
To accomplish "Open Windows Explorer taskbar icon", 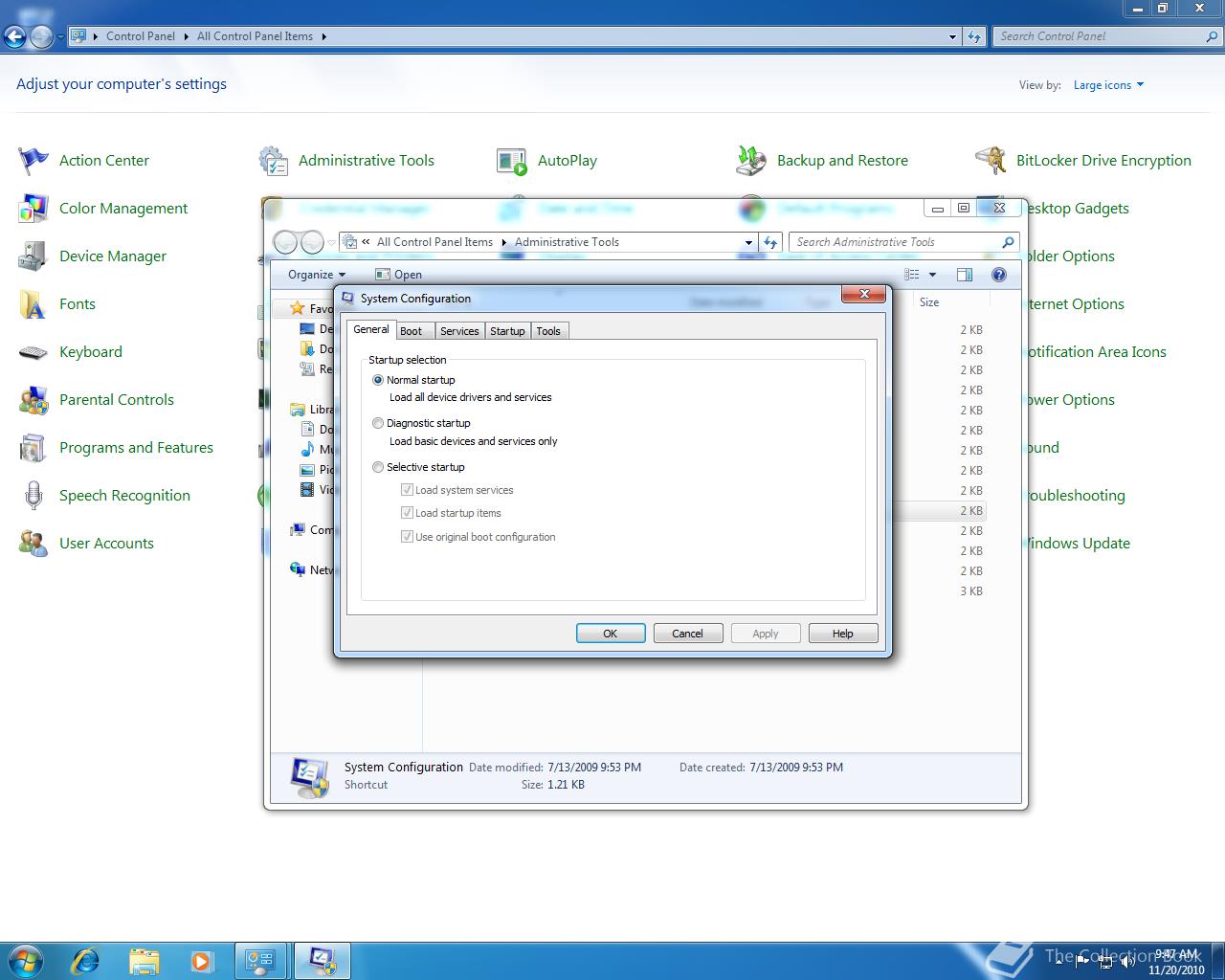I will tap(144, 960).
